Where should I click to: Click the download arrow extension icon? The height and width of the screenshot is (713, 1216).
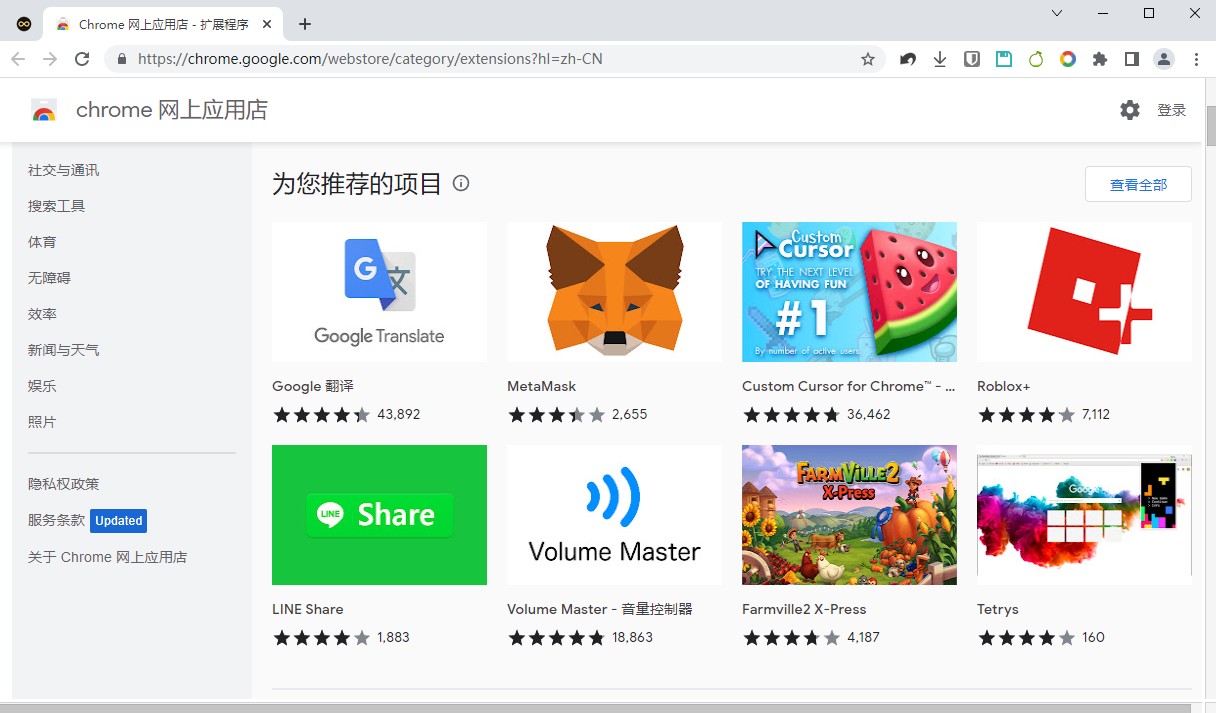[940, 59]
